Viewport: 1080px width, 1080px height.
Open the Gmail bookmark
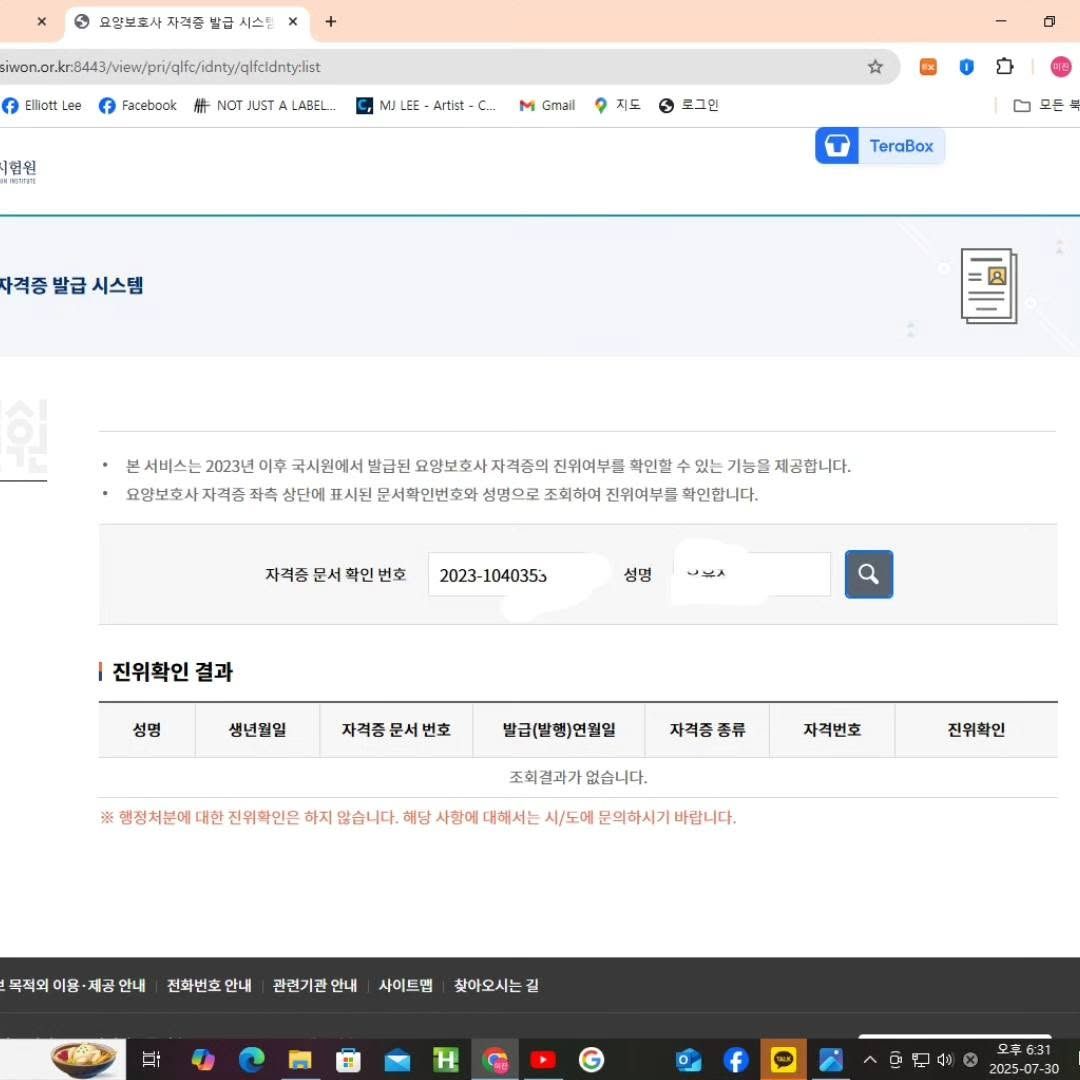[547, 105]
